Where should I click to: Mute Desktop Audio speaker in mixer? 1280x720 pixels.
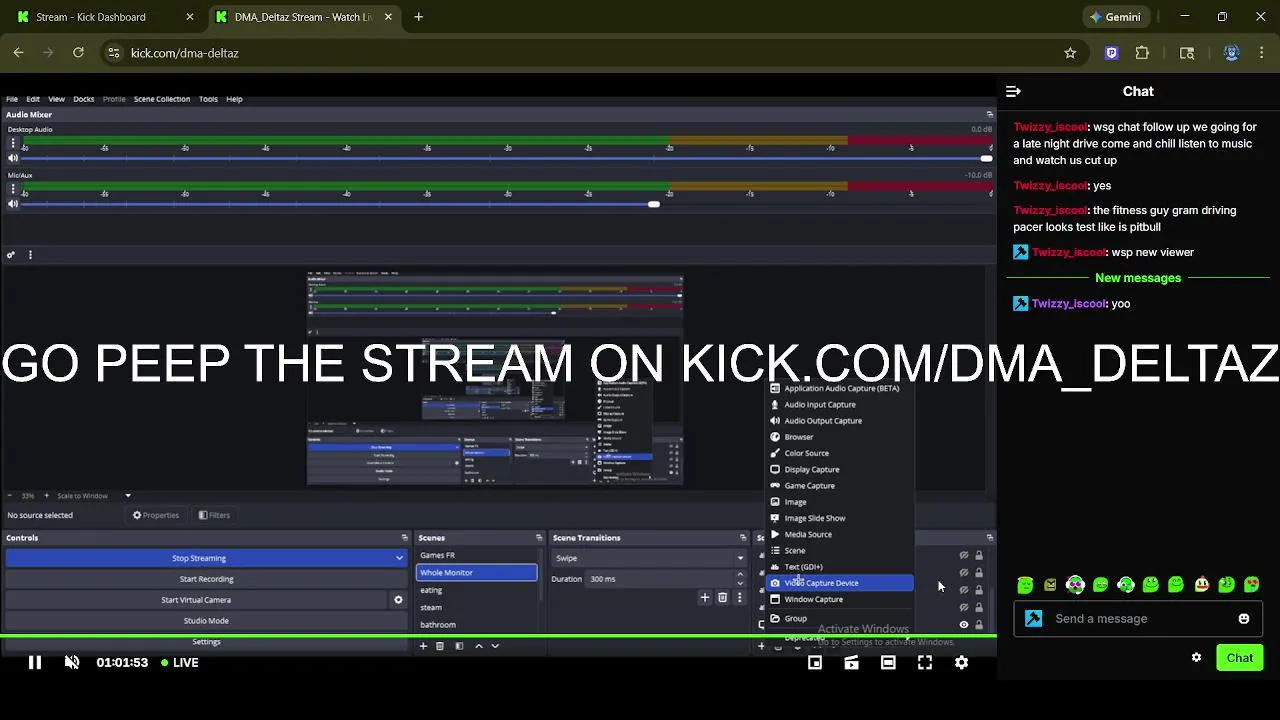pyautogui.click(x=13, y=158)
